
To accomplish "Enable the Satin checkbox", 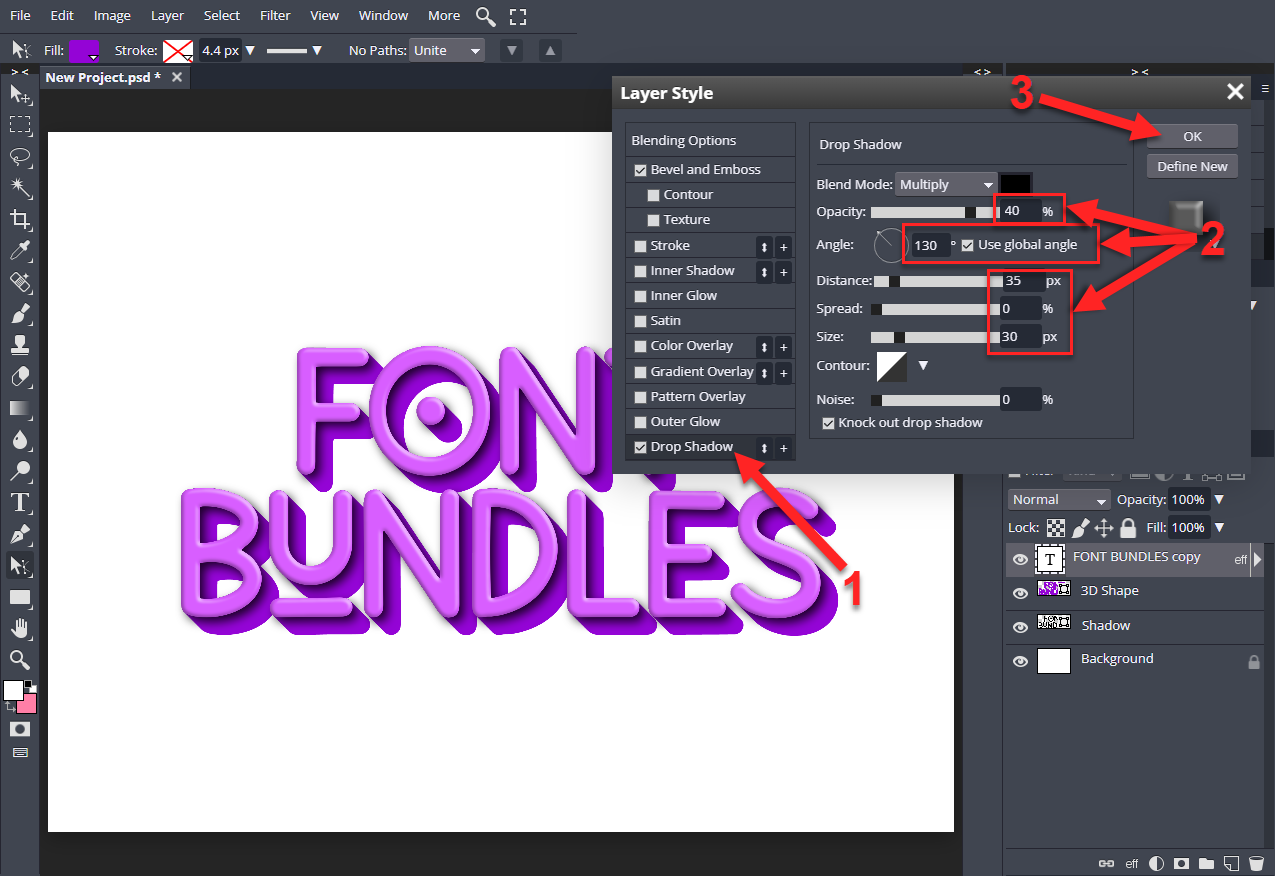I will tap(641, 321).
